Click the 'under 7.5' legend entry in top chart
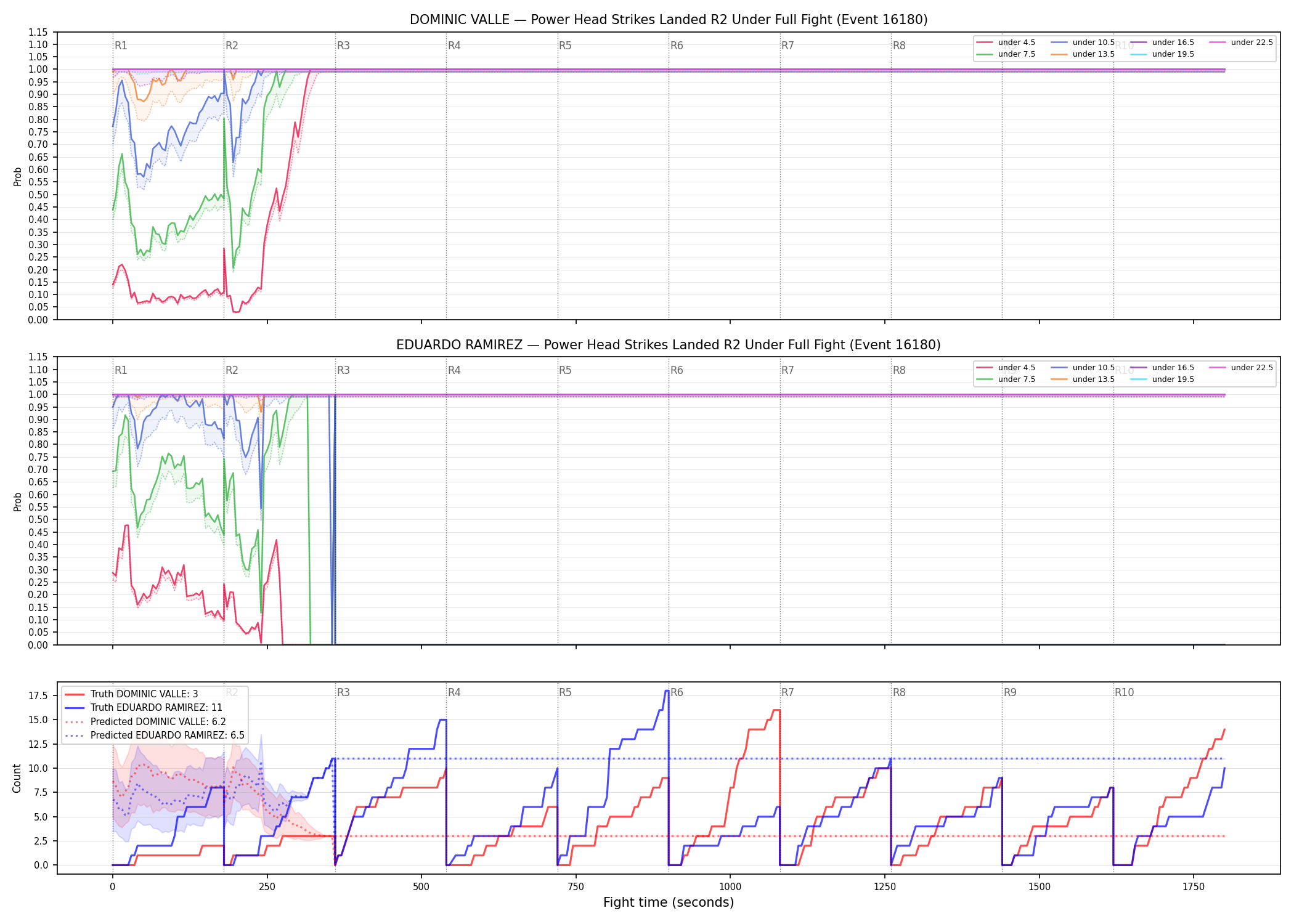This screenshot has width=1294, height=924. point(1006,54)
